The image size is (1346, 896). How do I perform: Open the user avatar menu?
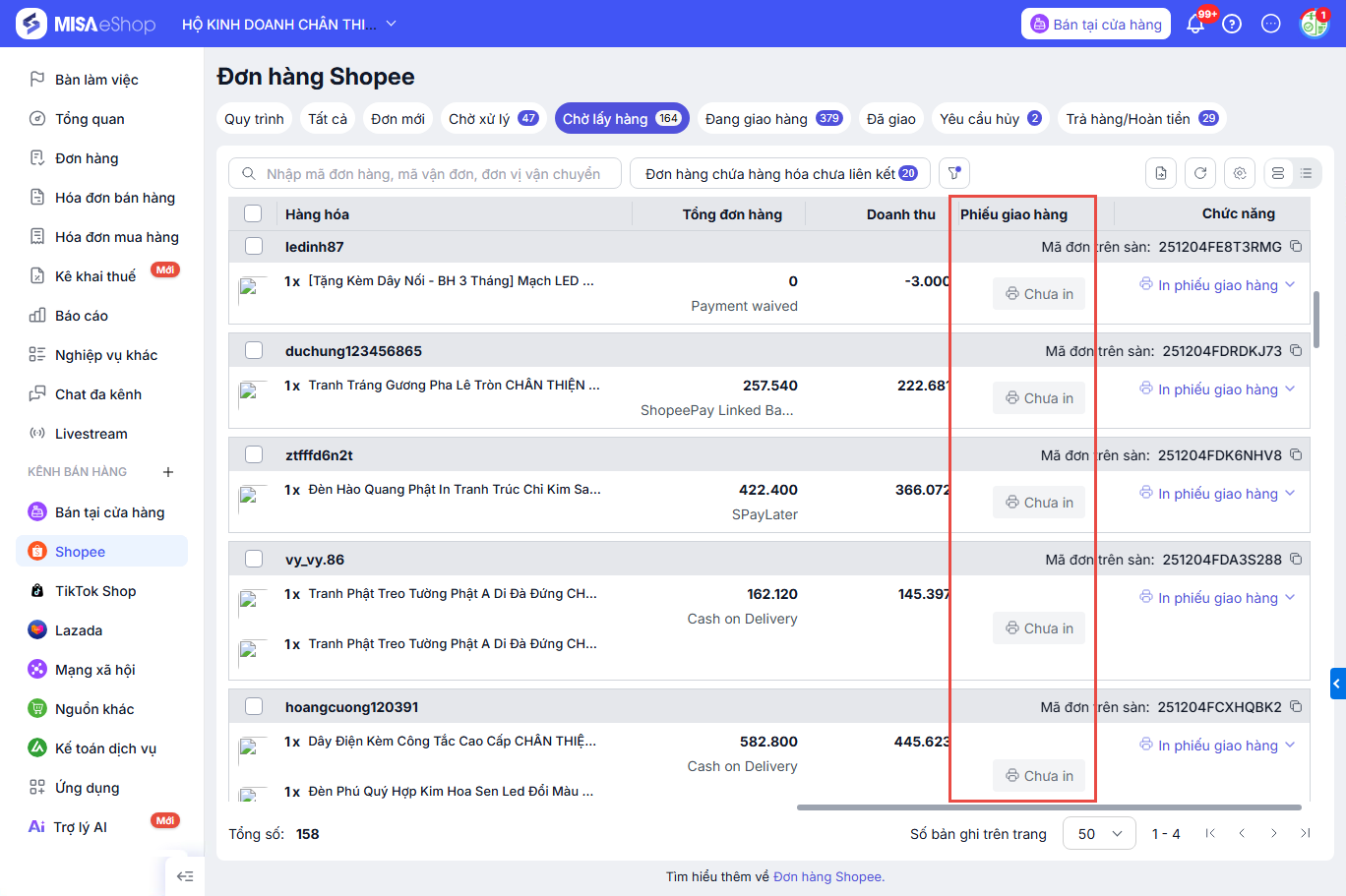[1314, 24]
